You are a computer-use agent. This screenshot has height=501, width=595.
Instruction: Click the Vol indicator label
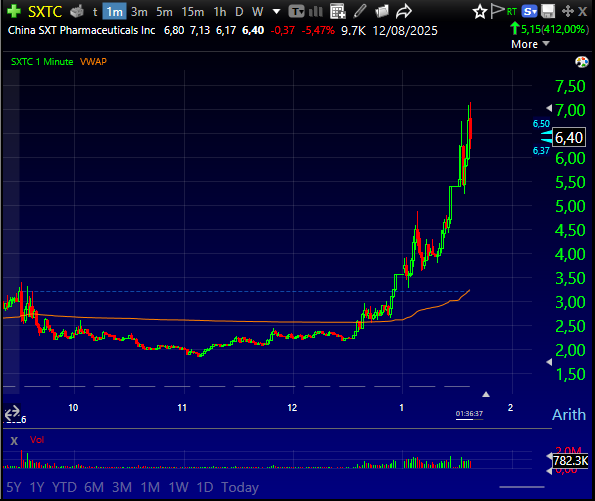coord(37,440)
